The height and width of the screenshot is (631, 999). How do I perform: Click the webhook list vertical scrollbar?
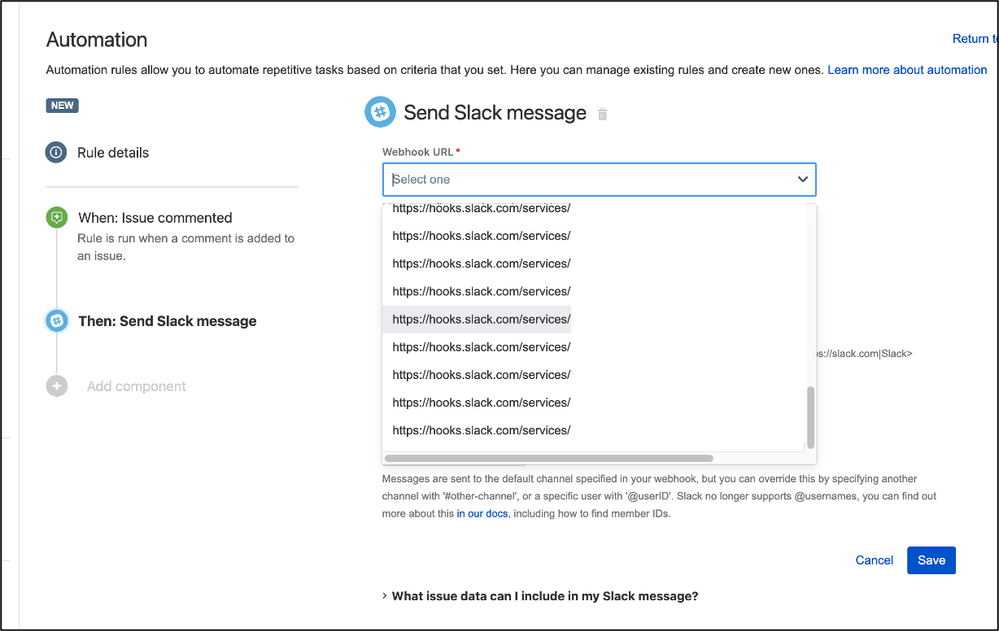pyautogui.click(x=810, y=417)
